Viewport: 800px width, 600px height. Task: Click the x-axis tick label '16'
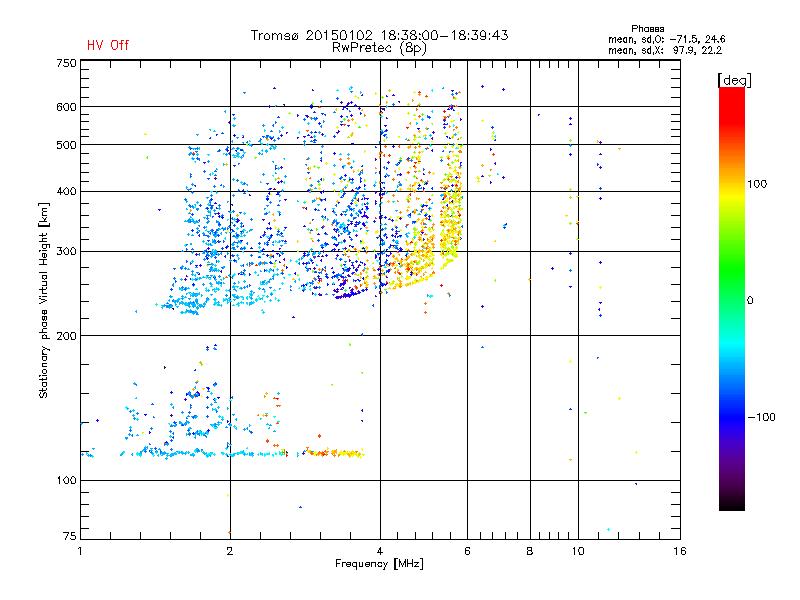point(680,551)
